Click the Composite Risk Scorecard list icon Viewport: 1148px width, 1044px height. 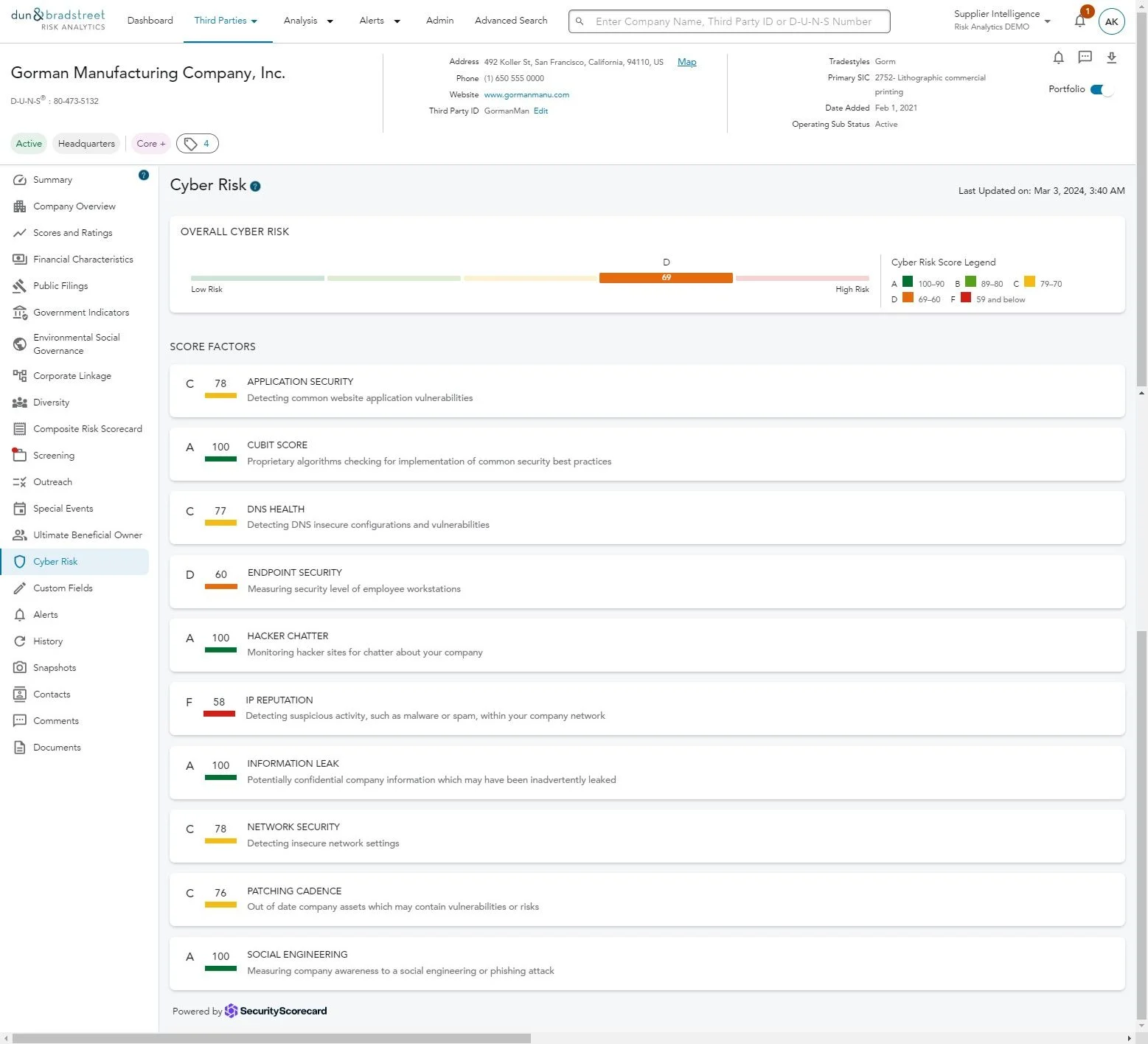click(20, 429)
